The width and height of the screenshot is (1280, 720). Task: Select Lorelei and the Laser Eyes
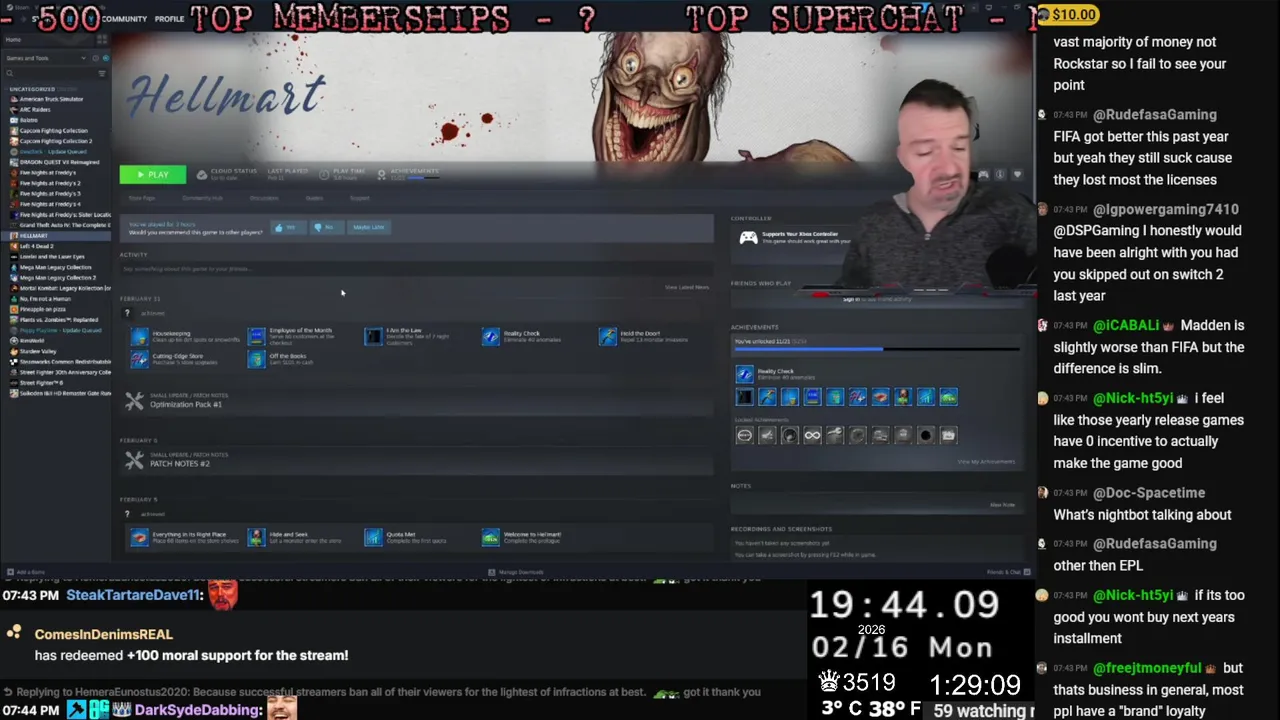[x=52, y=256]
